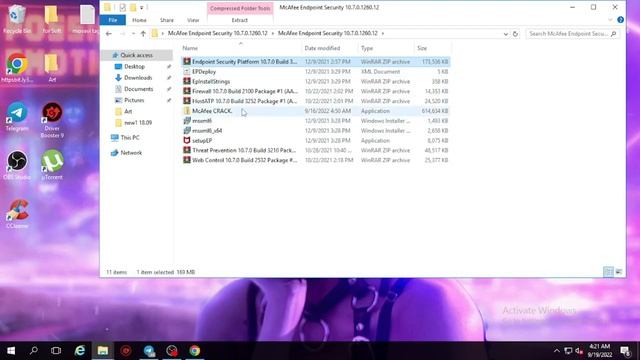
Task: Open the notification center icon
Action: pos(625,351)
